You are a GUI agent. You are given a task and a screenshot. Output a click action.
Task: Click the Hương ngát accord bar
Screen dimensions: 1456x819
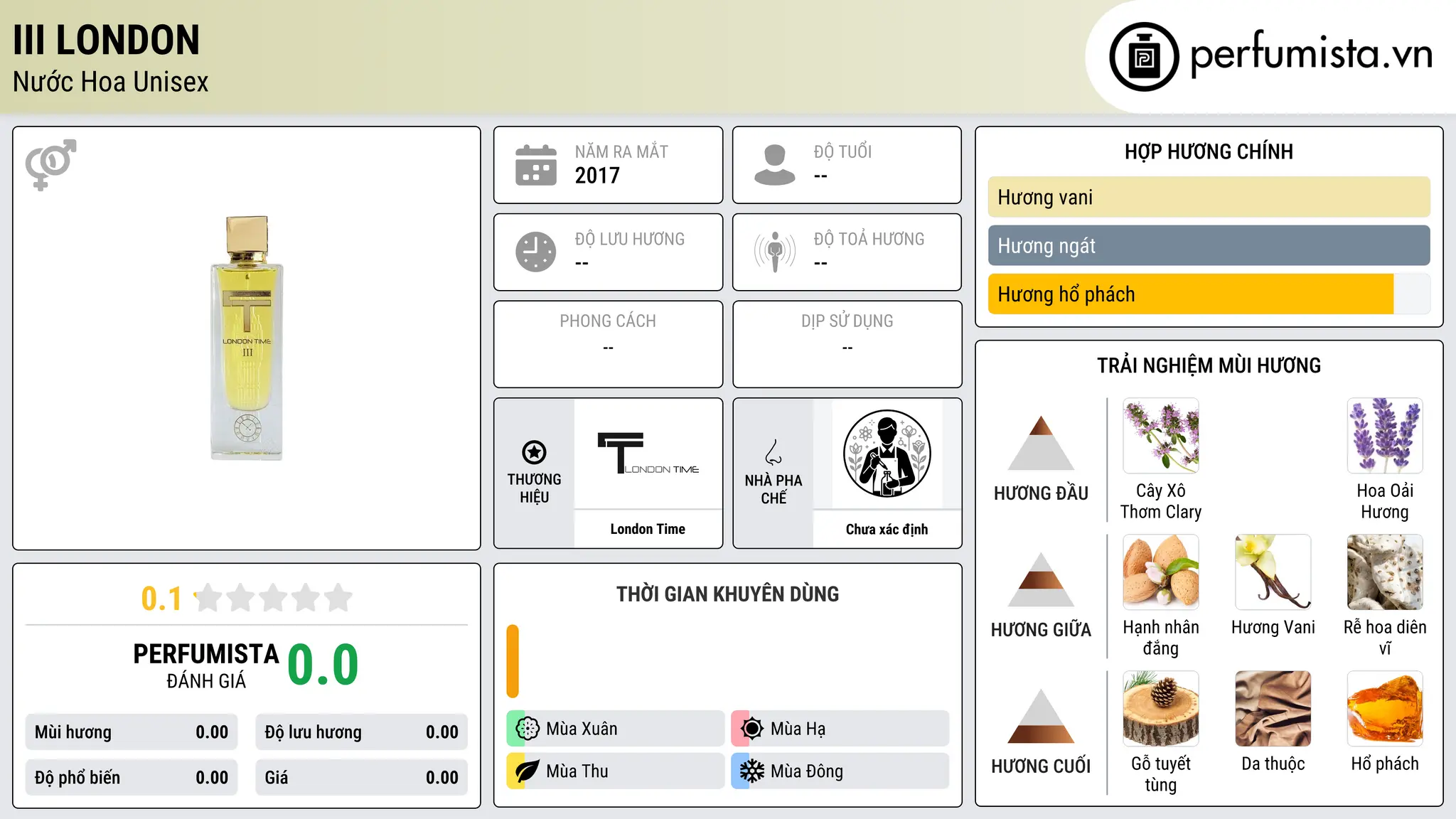pyautogui.click(x=1209, y=245)
